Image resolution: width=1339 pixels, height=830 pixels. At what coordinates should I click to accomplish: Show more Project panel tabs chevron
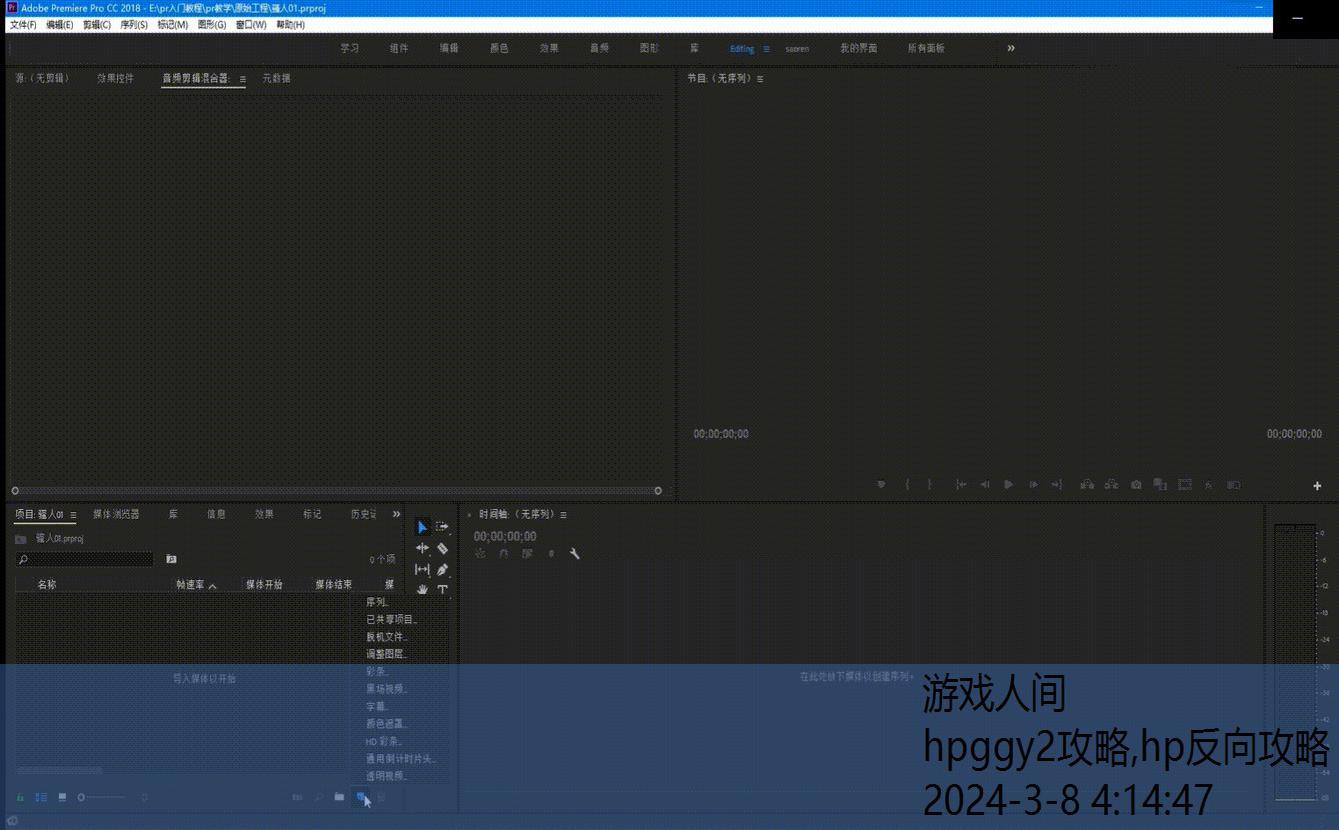396,514
